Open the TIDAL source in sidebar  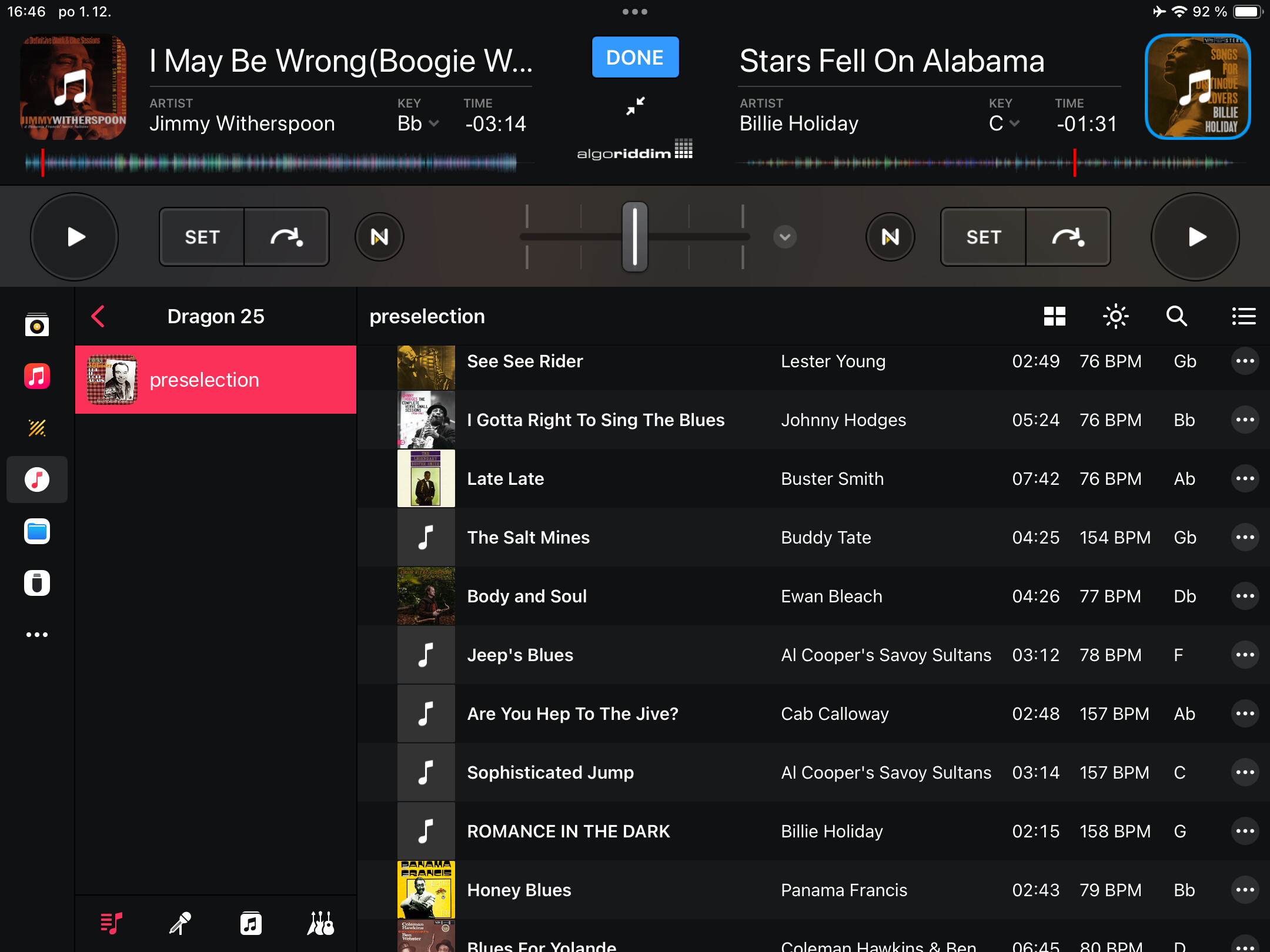point(37,428)
